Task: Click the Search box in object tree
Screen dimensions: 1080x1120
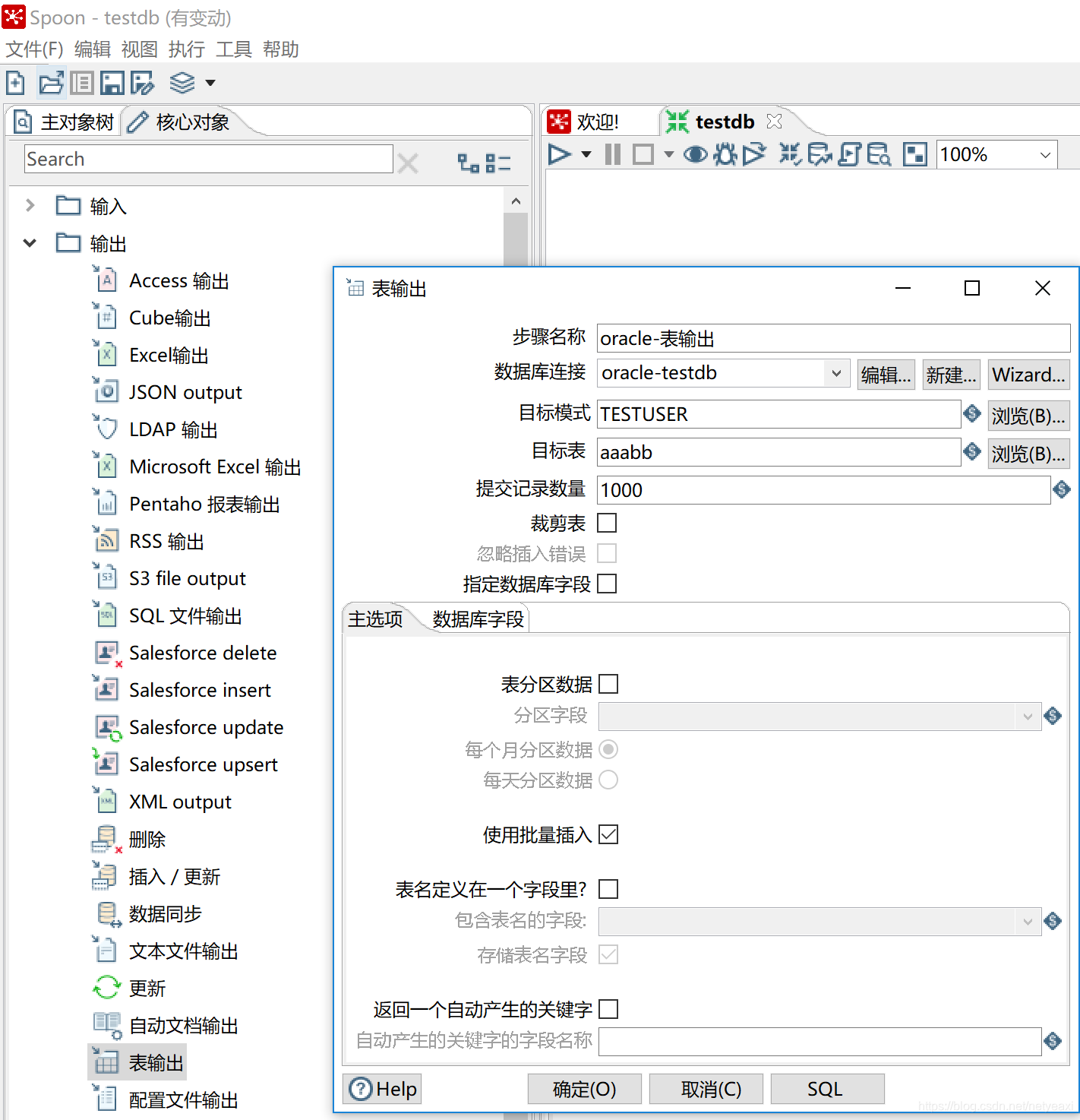Action: tap(209, 160)
